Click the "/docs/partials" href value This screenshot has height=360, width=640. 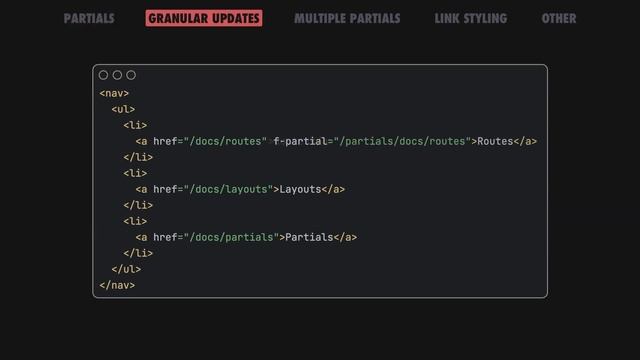click(231, 237)
